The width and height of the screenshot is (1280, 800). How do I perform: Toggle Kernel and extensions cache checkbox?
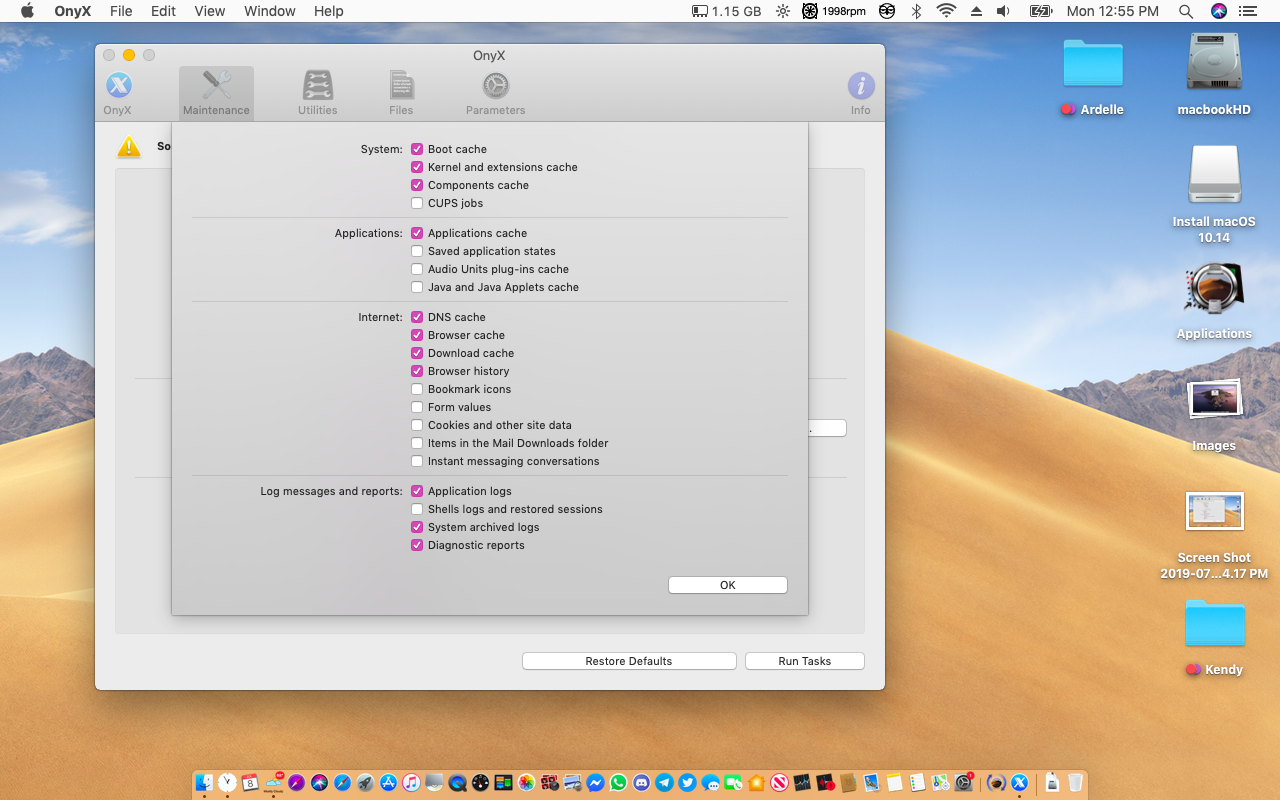[417, 167]
